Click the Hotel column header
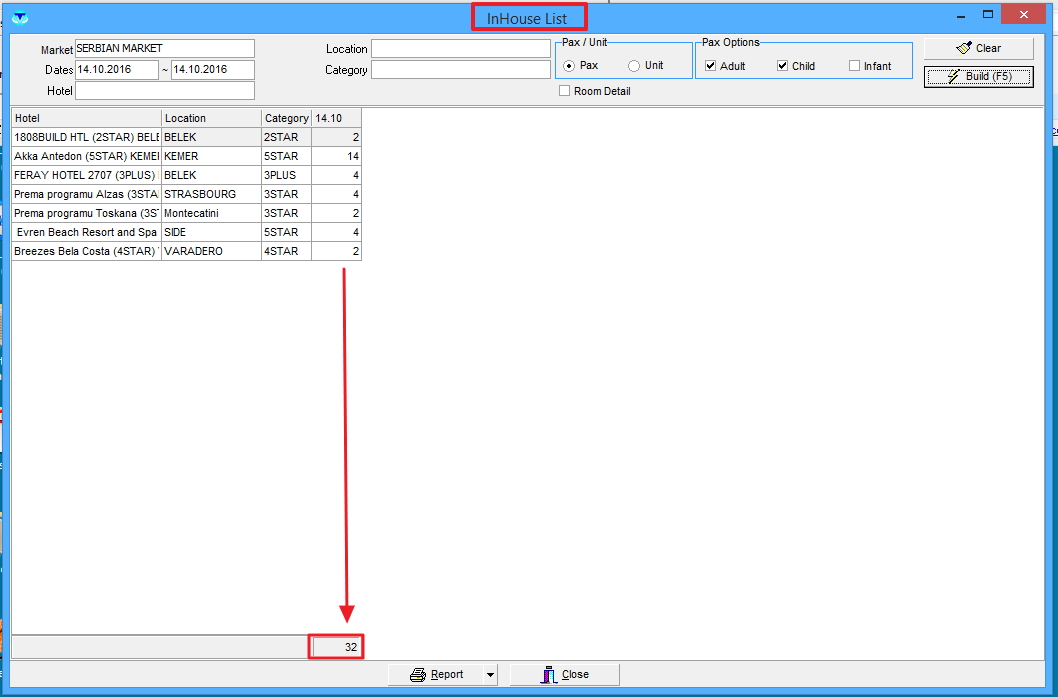 [86, 118]
